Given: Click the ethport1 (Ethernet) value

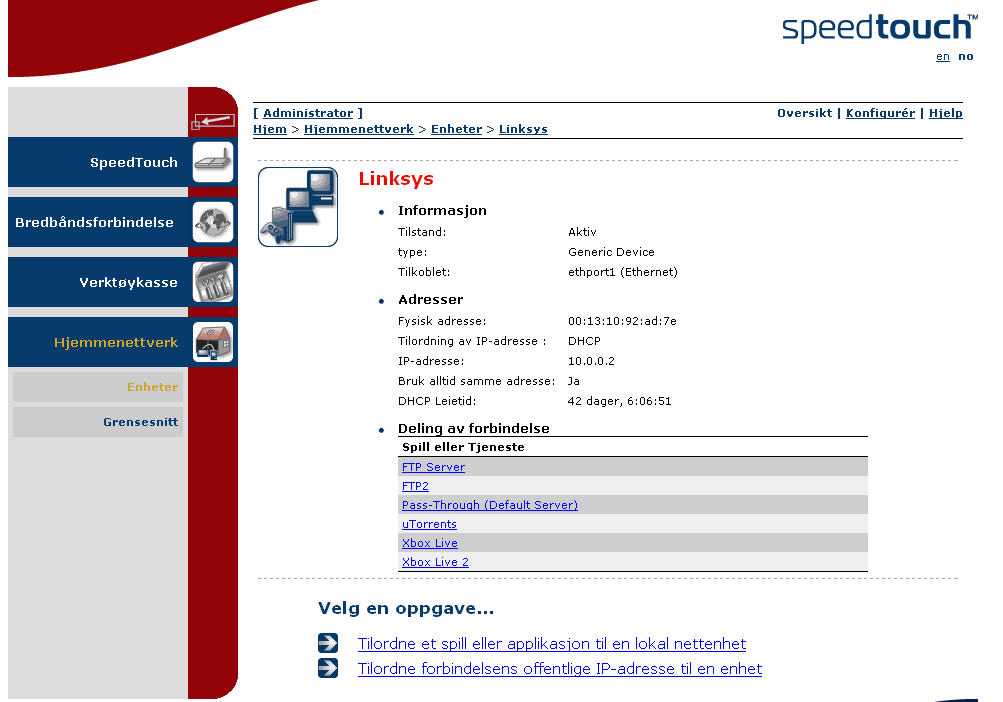Looking at the screenshot, I should (x=622, y=272).
